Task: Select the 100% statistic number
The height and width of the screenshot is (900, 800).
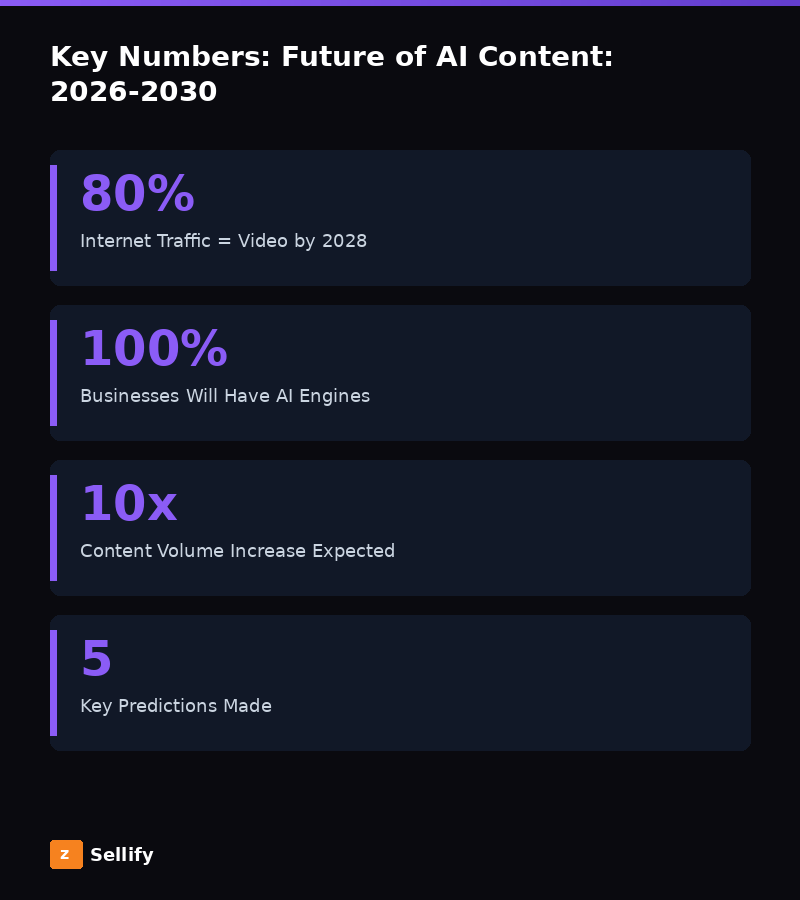Action: coord(154,349)
